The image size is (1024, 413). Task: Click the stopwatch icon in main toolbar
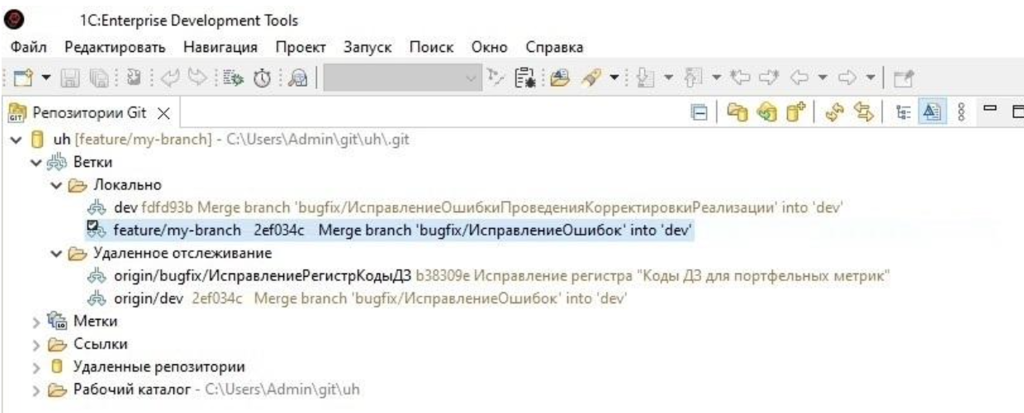click(x=262, y=77)
